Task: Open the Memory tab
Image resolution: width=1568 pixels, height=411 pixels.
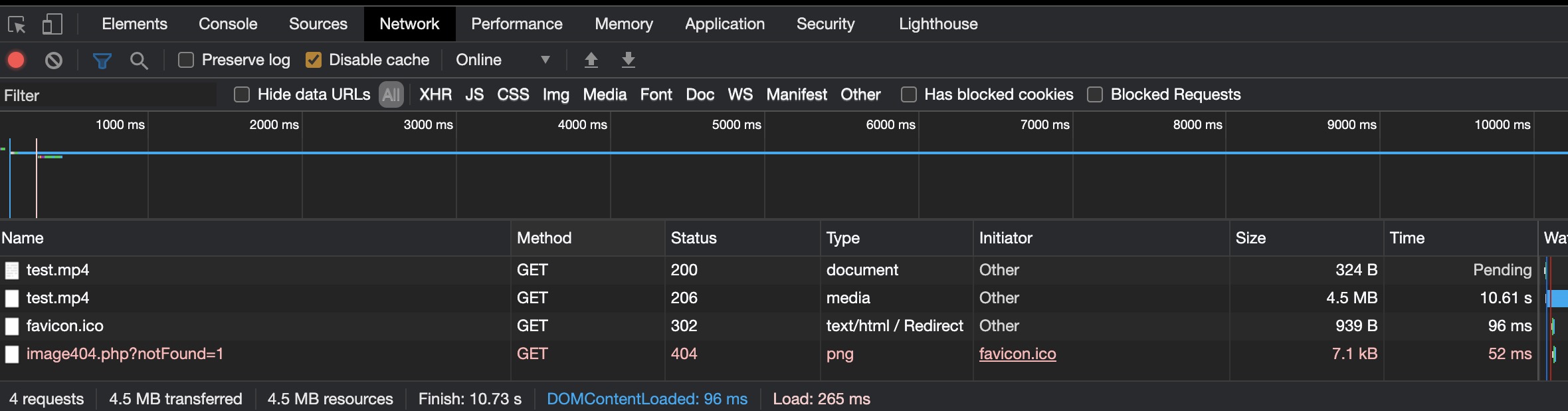Action: 624,24
